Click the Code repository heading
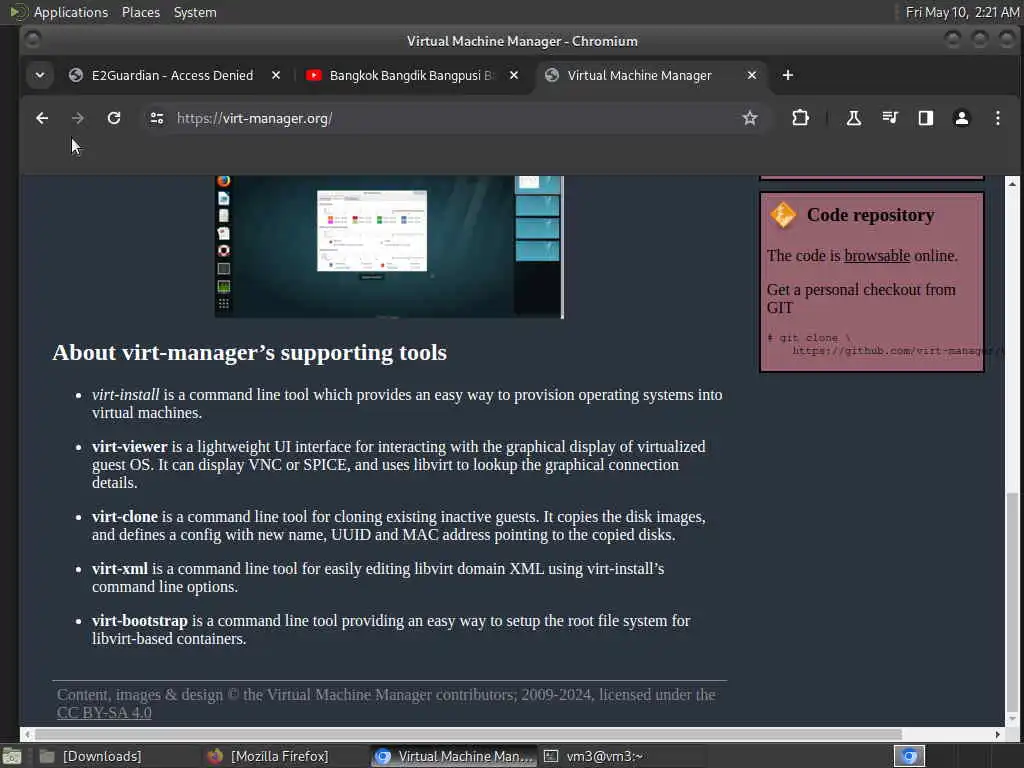1024x768 pixels. click(871, 215)
